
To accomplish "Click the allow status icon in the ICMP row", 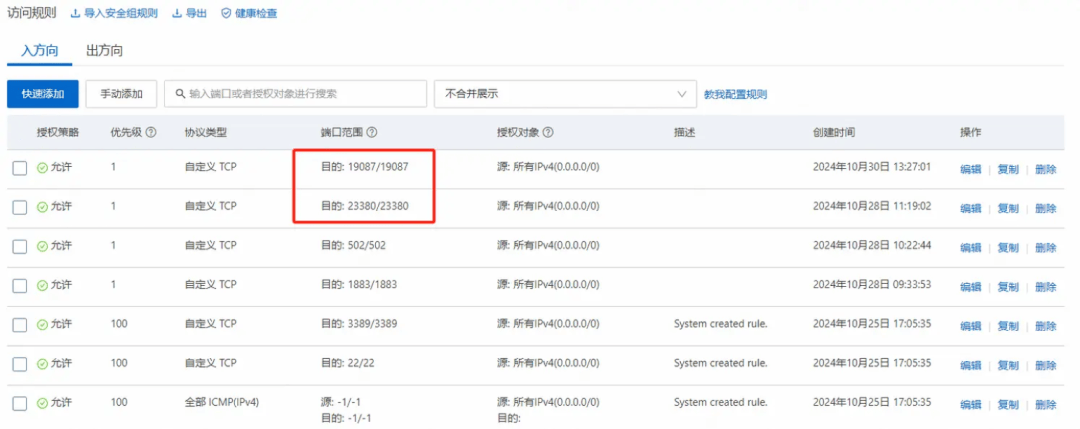I will (42, 403).
